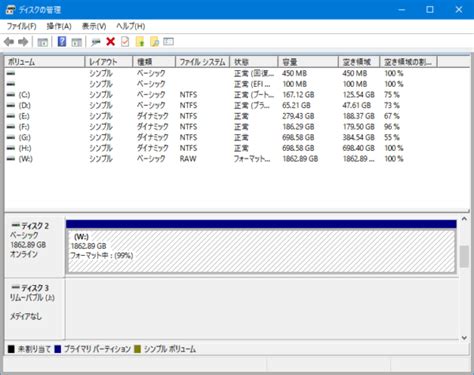
Task: Sort by the 状態 column header
Action: point(254,62)
